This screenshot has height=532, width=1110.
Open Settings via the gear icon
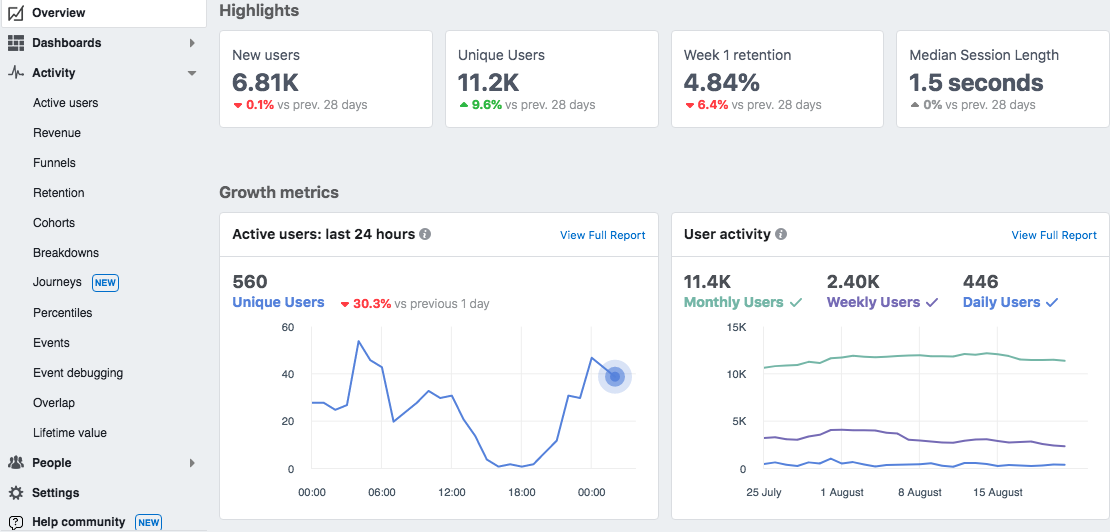click(16, 492)
